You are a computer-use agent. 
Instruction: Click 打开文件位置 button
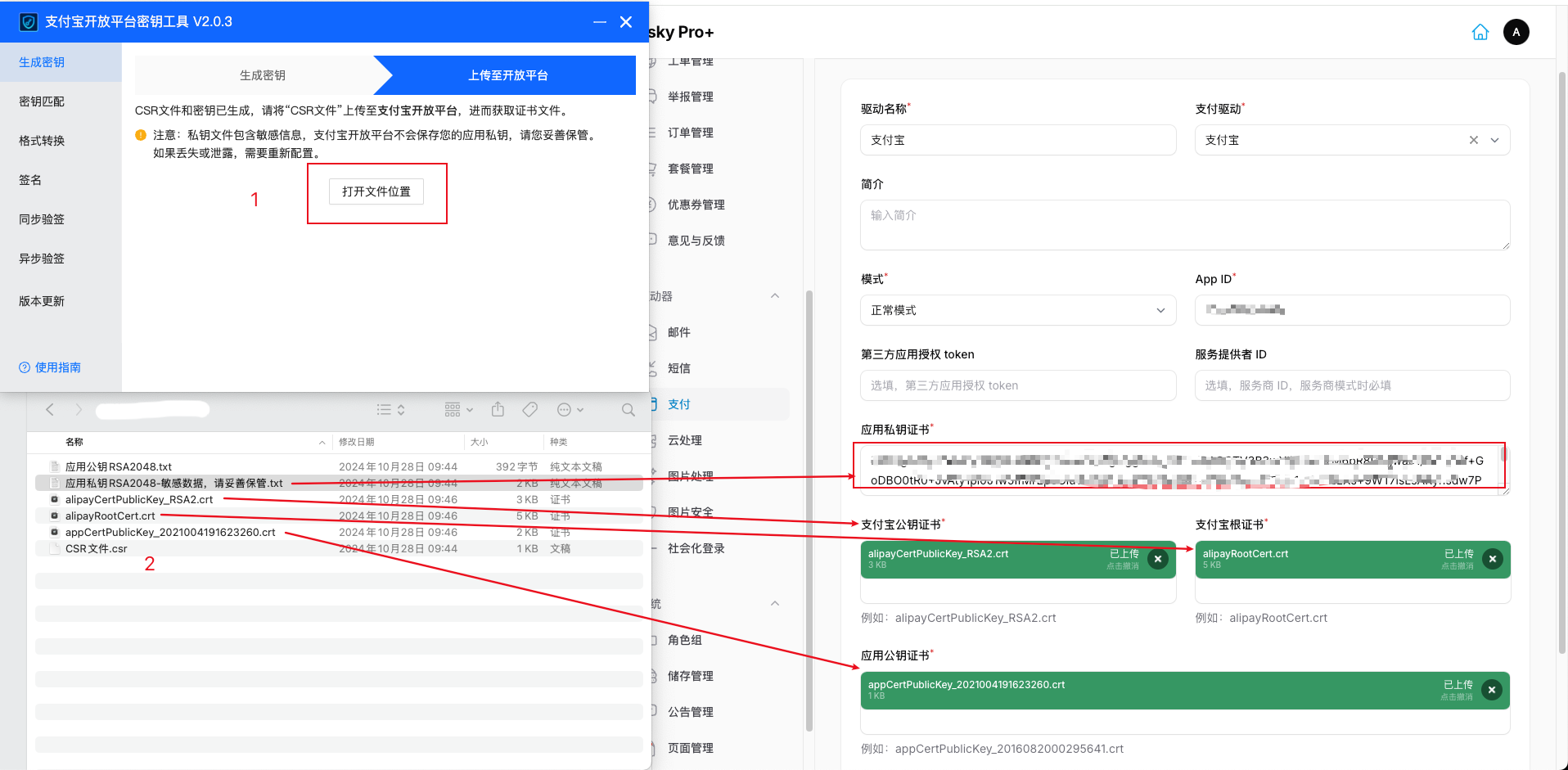pos(376,191)
